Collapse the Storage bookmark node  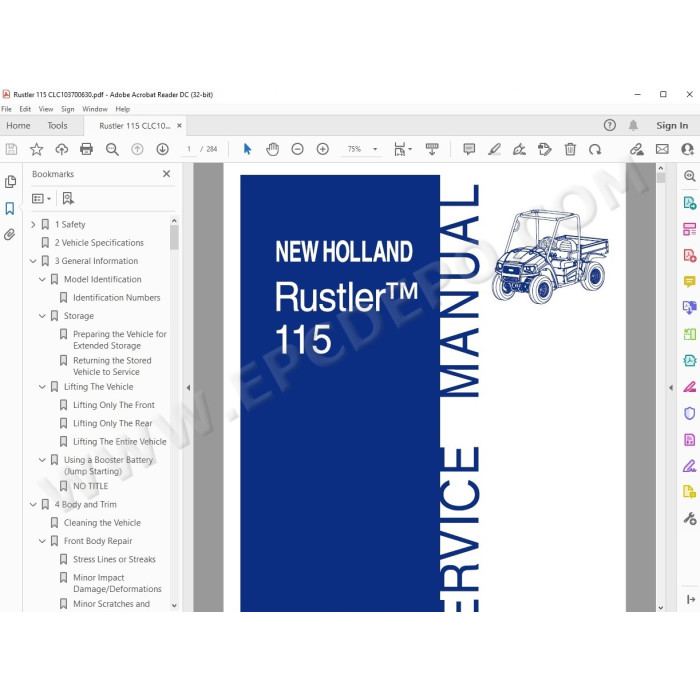[x=42, y=316]
